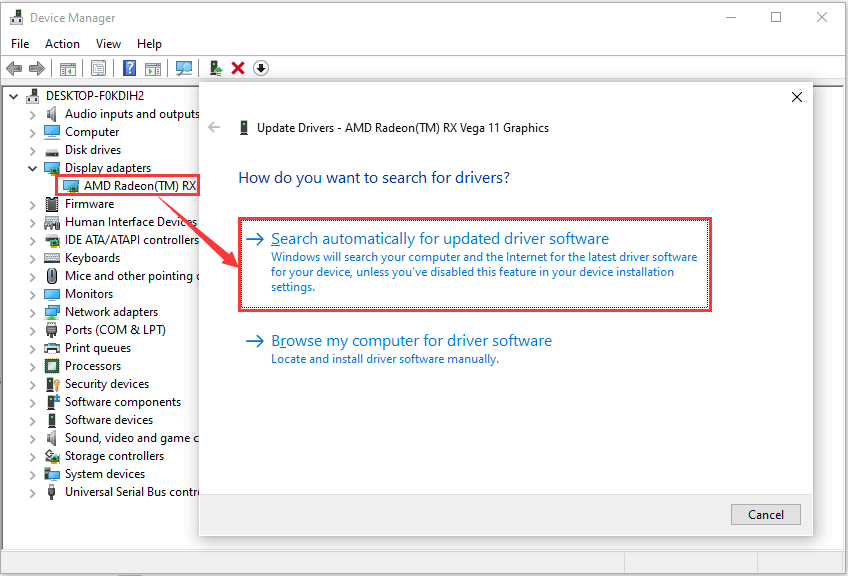Close the Update Drivers dialog
This screenshot has height=576, width=848.
[x=797, y=97]
